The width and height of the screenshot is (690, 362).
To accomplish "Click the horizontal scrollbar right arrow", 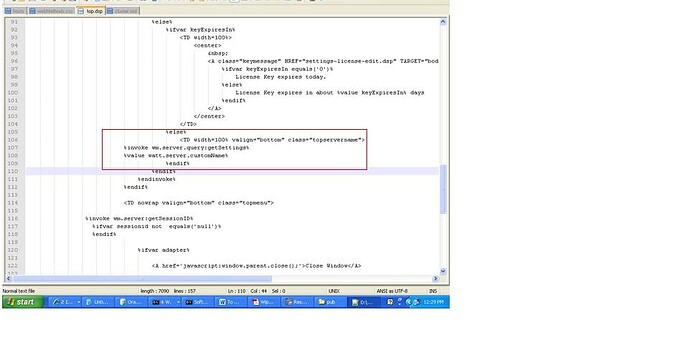I will (x=435, y=278).
